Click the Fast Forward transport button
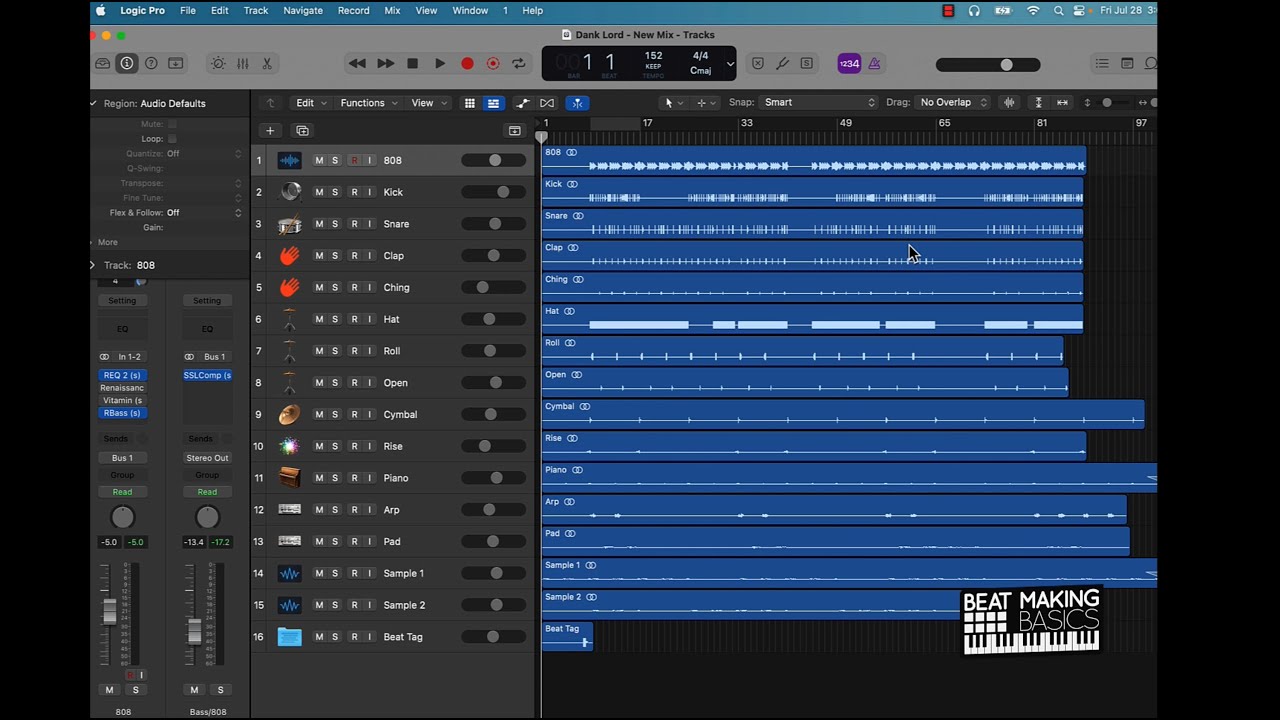The image size is (1280, 720). click(x=385, y=63)
